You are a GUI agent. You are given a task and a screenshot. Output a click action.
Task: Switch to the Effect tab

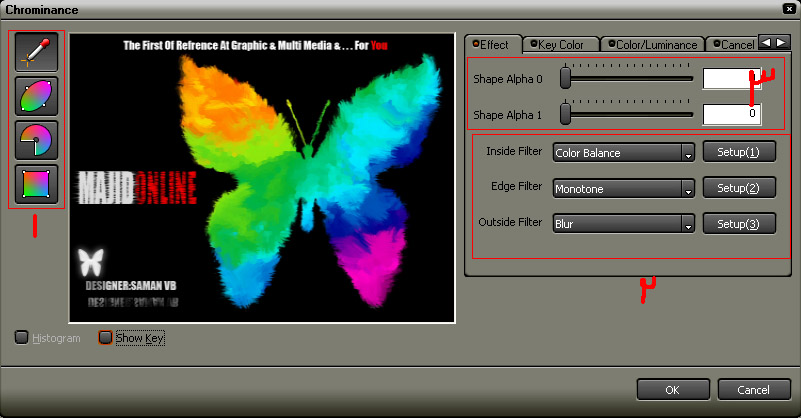click(493, 45)
